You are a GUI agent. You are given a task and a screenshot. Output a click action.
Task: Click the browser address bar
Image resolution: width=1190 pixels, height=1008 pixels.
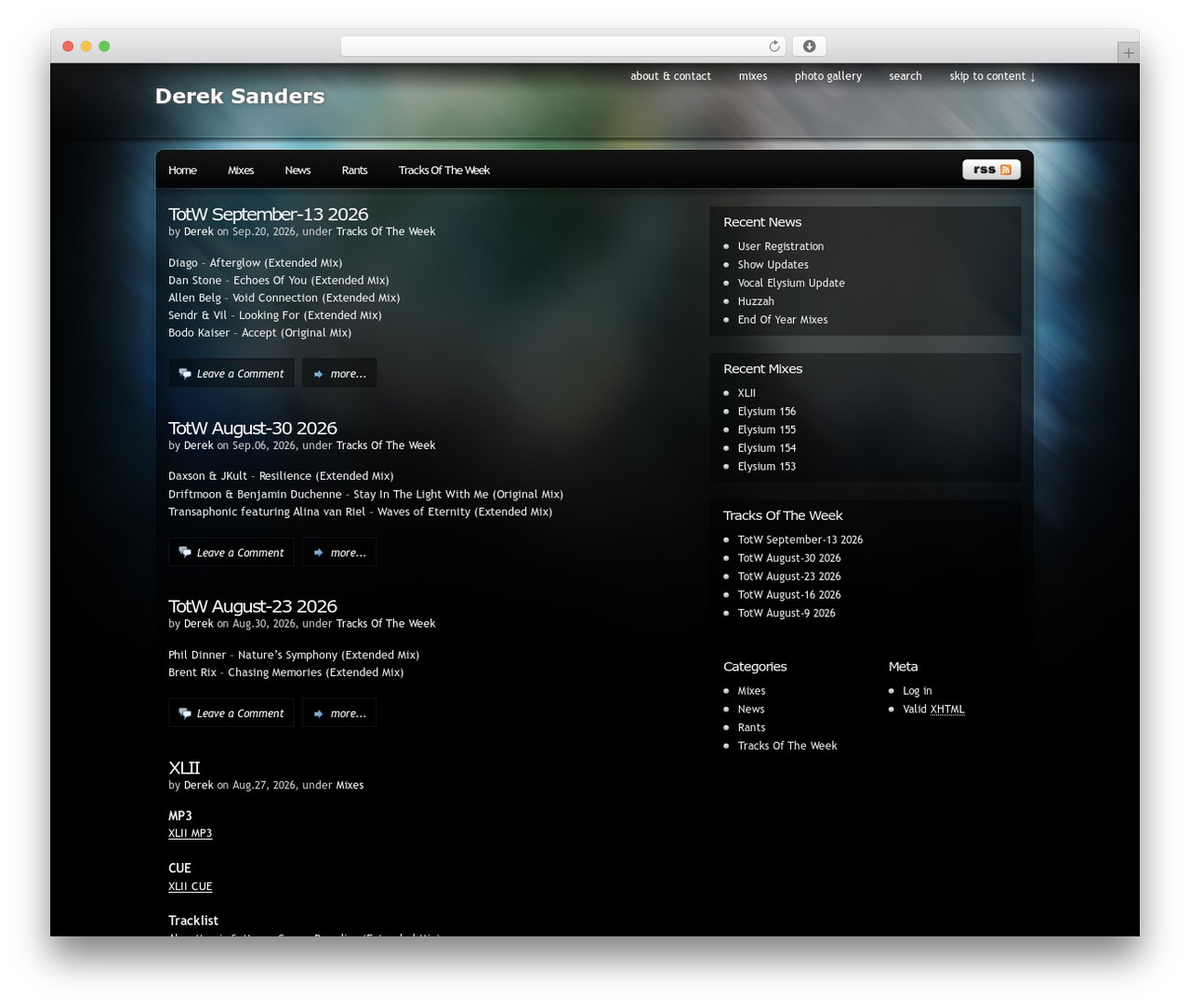pos(562,46)
